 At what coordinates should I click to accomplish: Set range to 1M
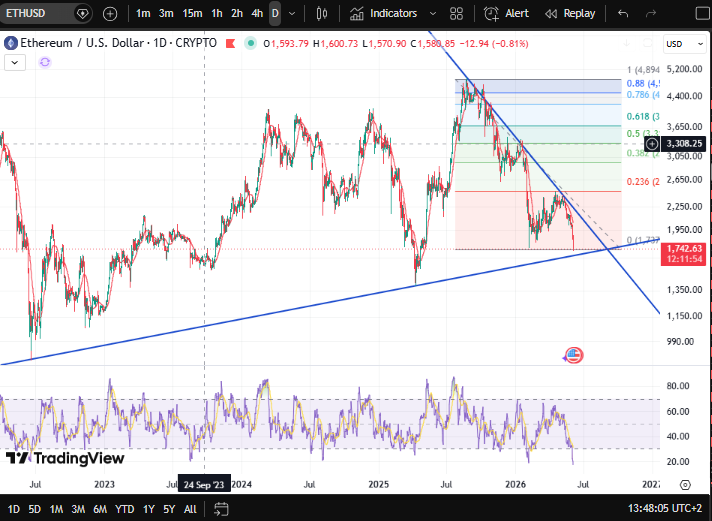tap(56, 509)
